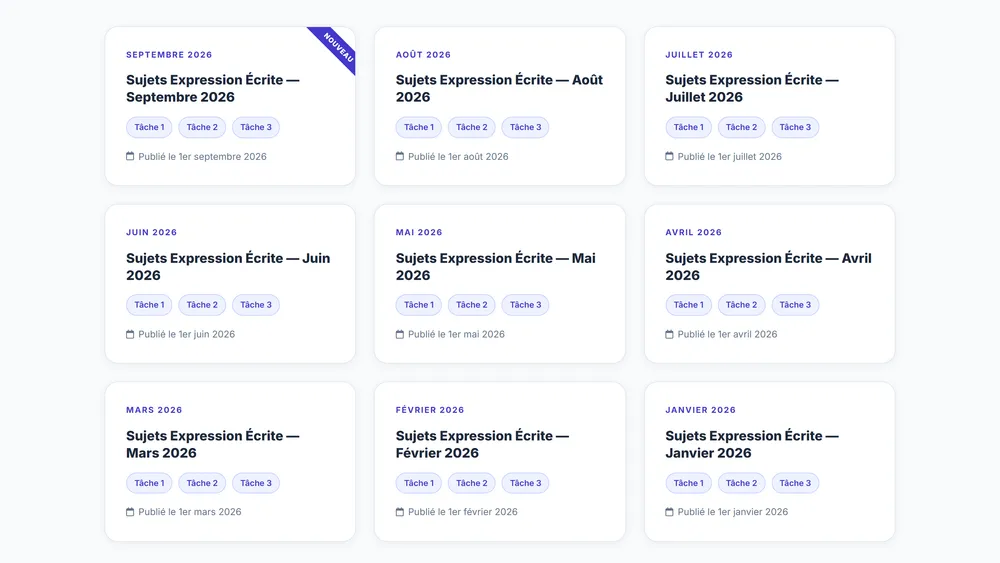Open Sujets Expression Écrite — Juin 2026 title

point(228,267)
